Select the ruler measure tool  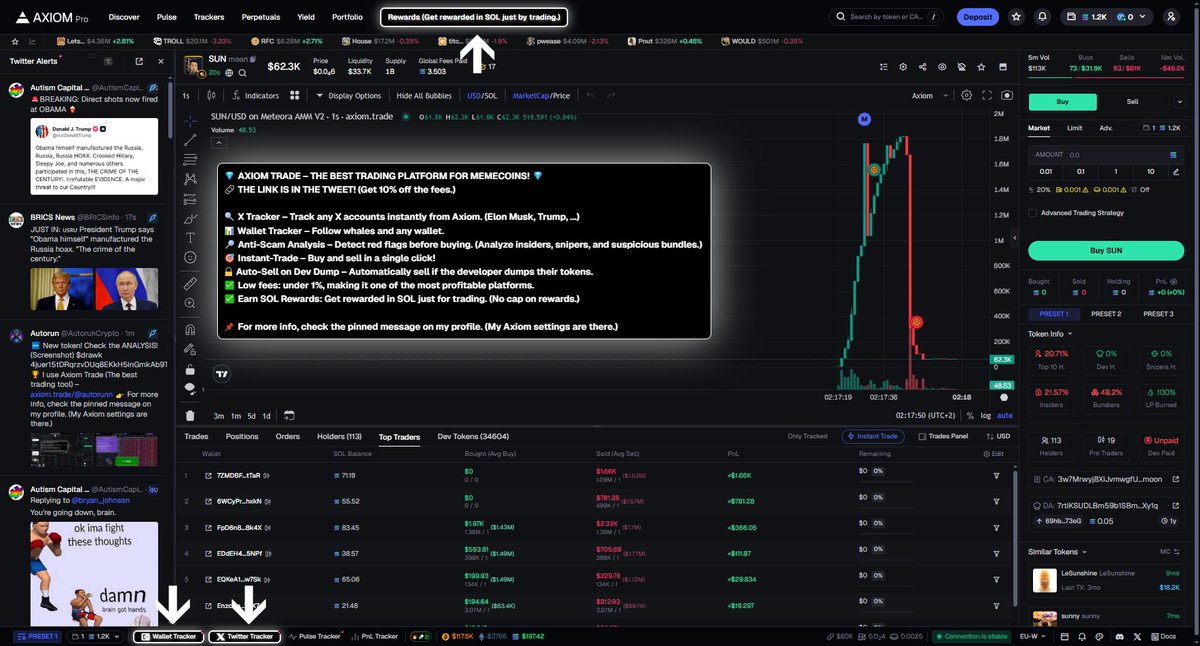[x=190, y=284]
